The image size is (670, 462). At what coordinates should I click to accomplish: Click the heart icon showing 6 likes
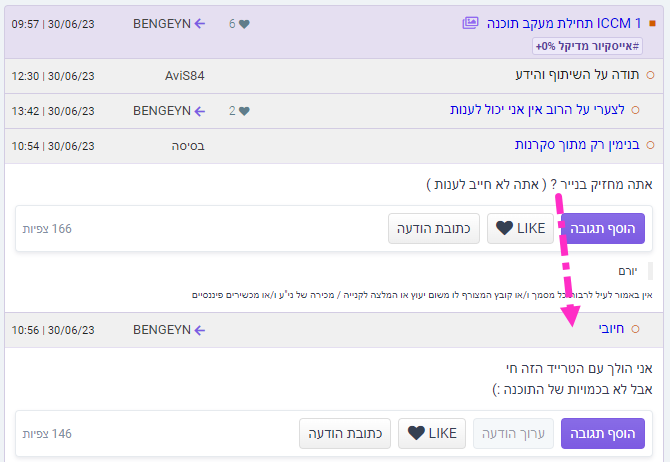click(x=244, y=22)
